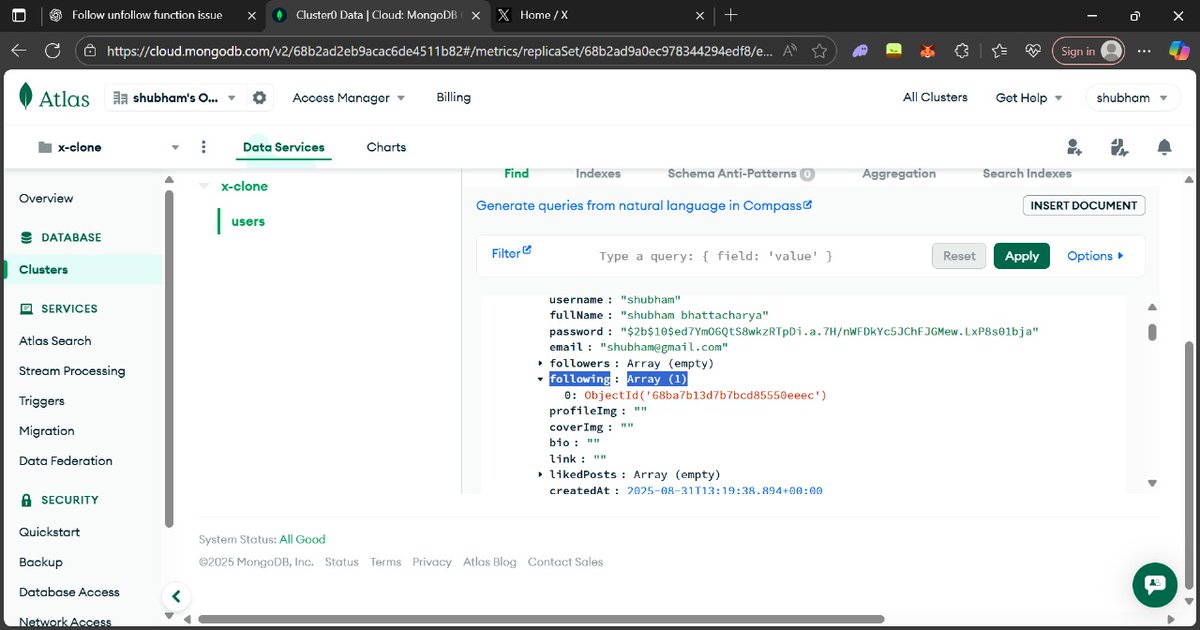Open the Access Manager dropdown

(x=348, y=98)
